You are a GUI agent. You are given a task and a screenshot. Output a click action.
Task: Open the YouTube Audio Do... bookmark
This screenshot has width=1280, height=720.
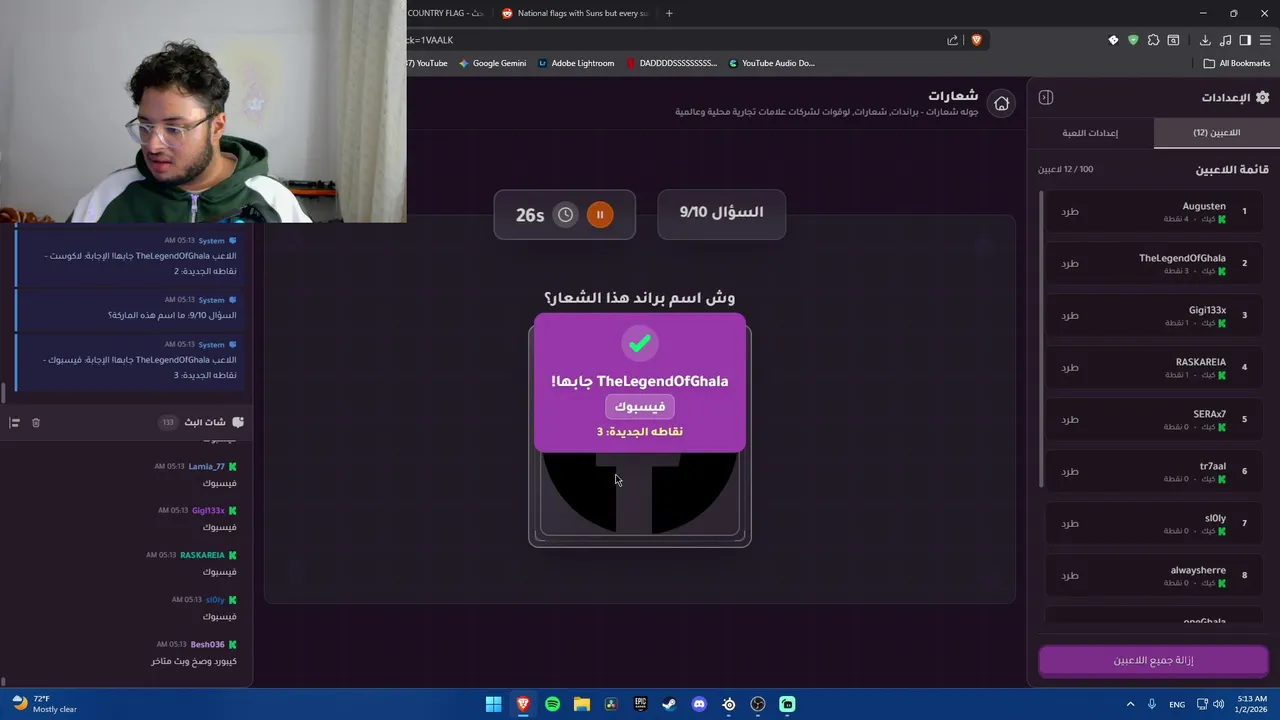771,63
